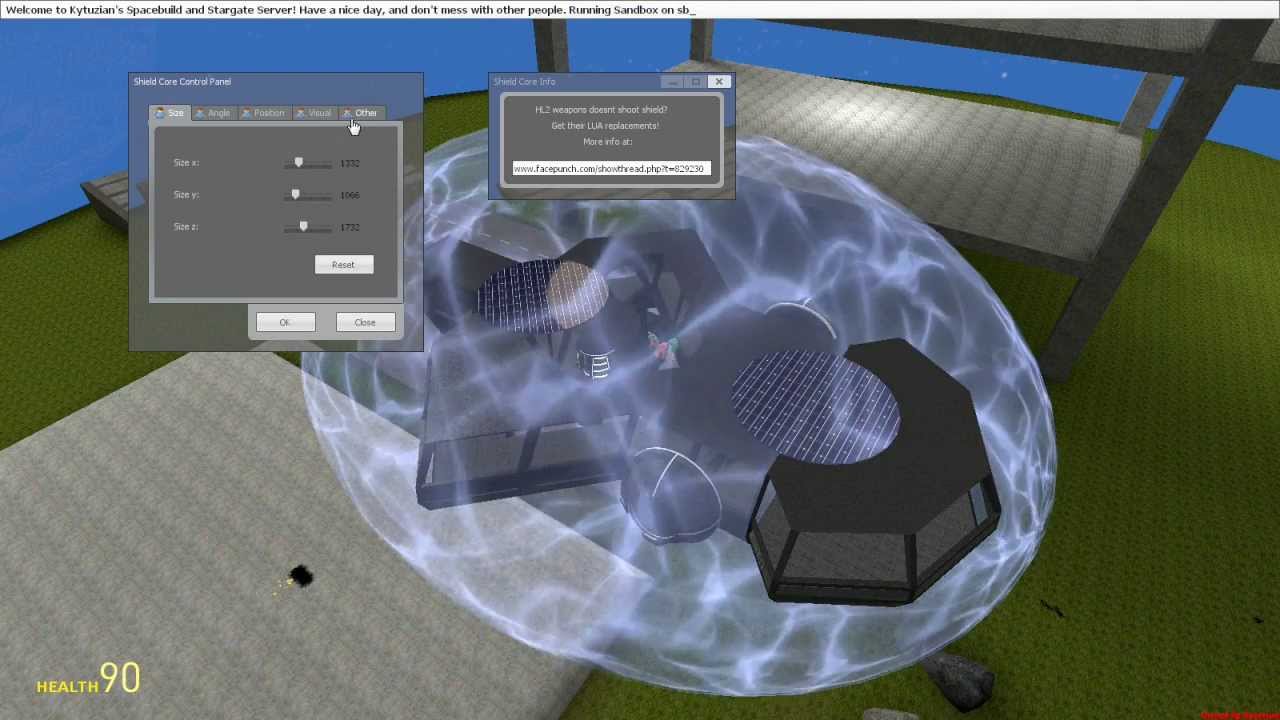Maximize the Shield Core Info window
The width and height of the screenshot is (1280, 720).
pyautogui.click(x=696, y=82)
